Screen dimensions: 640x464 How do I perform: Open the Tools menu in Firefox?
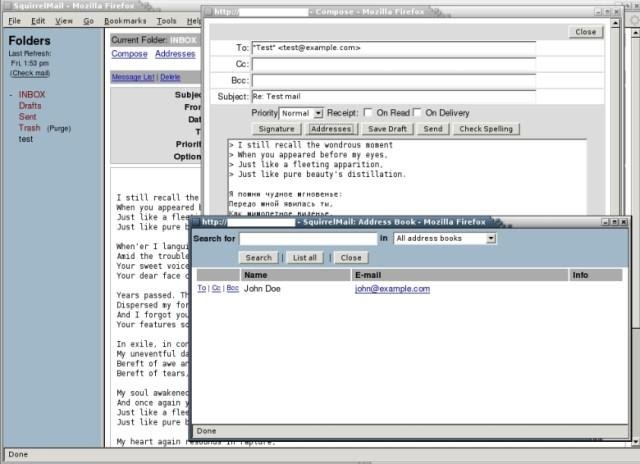tap(166, 20)
